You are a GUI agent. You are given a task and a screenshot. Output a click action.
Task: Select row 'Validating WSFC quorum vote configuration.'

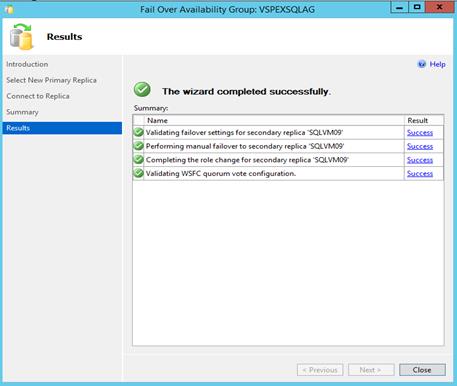(x=288, y=174)
